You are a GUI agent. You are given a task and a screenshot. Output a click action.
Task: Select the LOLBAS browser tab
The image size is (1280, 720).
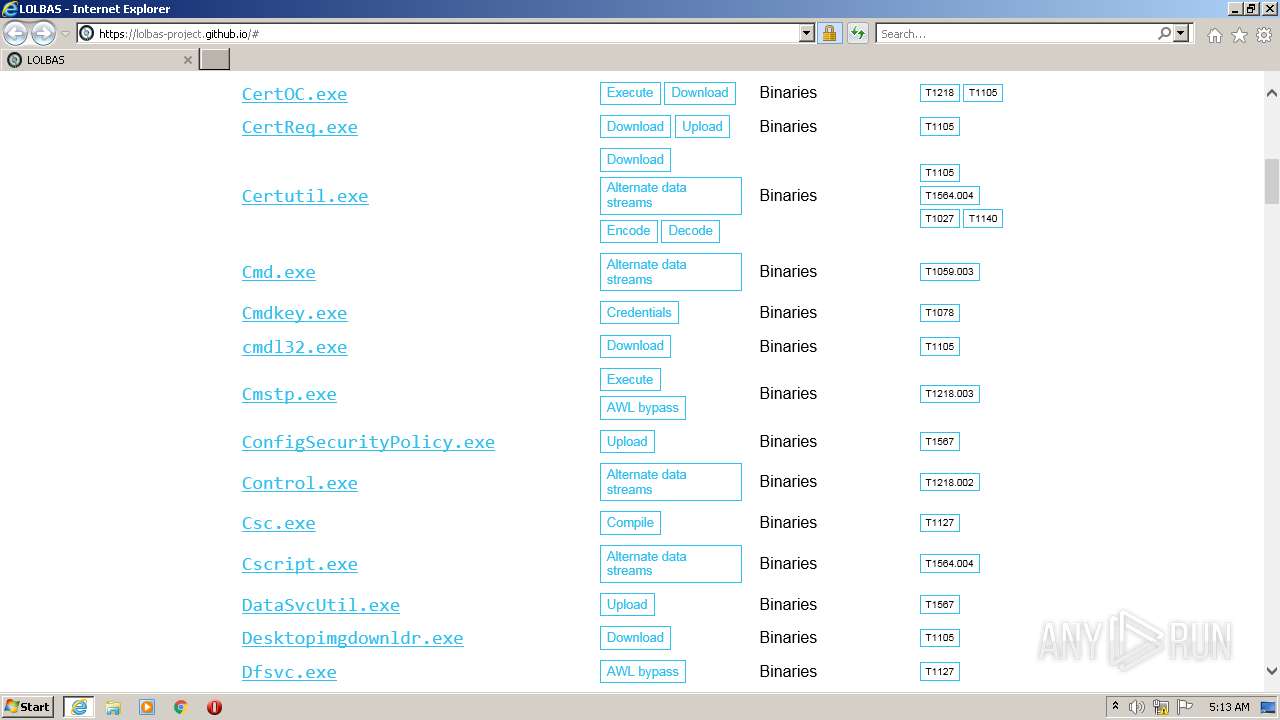[98, 60]
